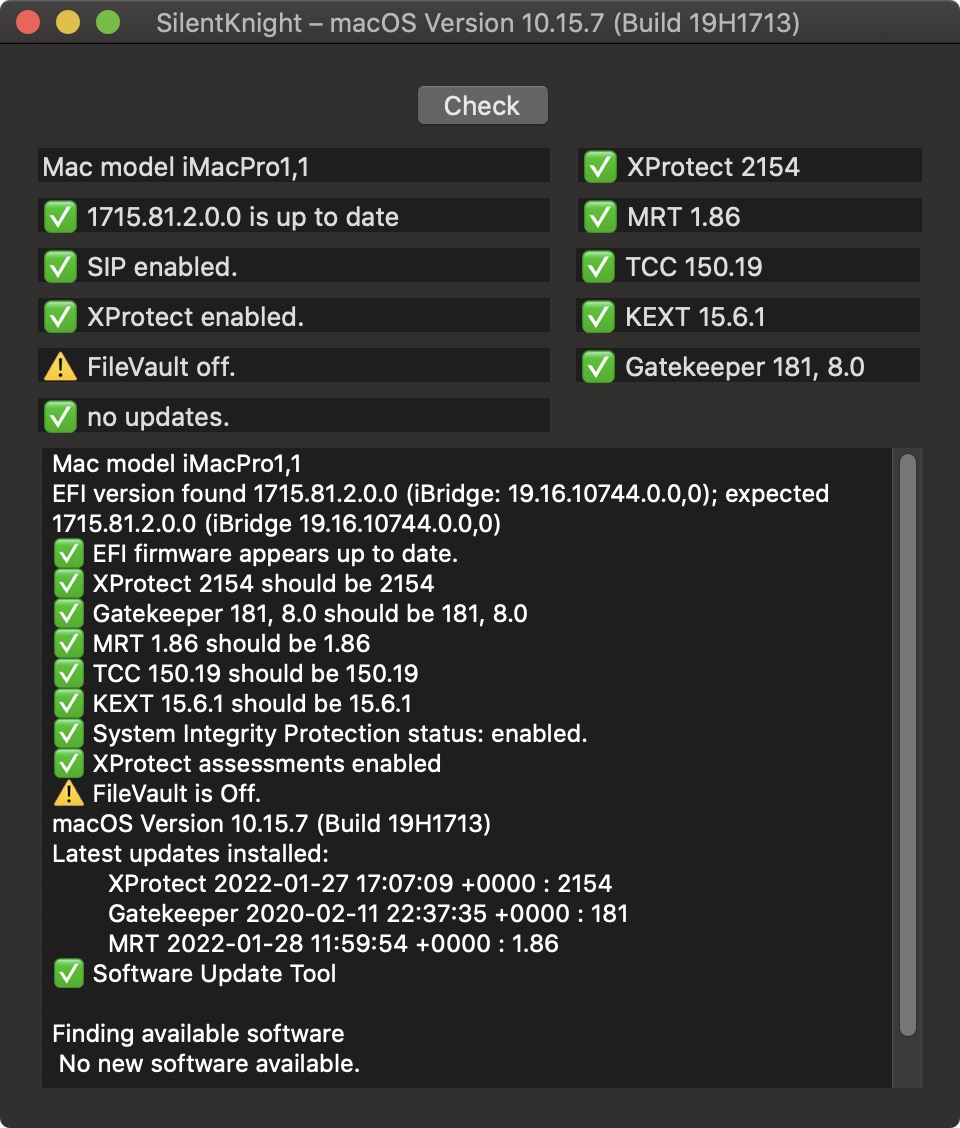Click the checkmark beside Software Update Tool in log
This screenshot has width=960, height=1128.
coord(68,974)
